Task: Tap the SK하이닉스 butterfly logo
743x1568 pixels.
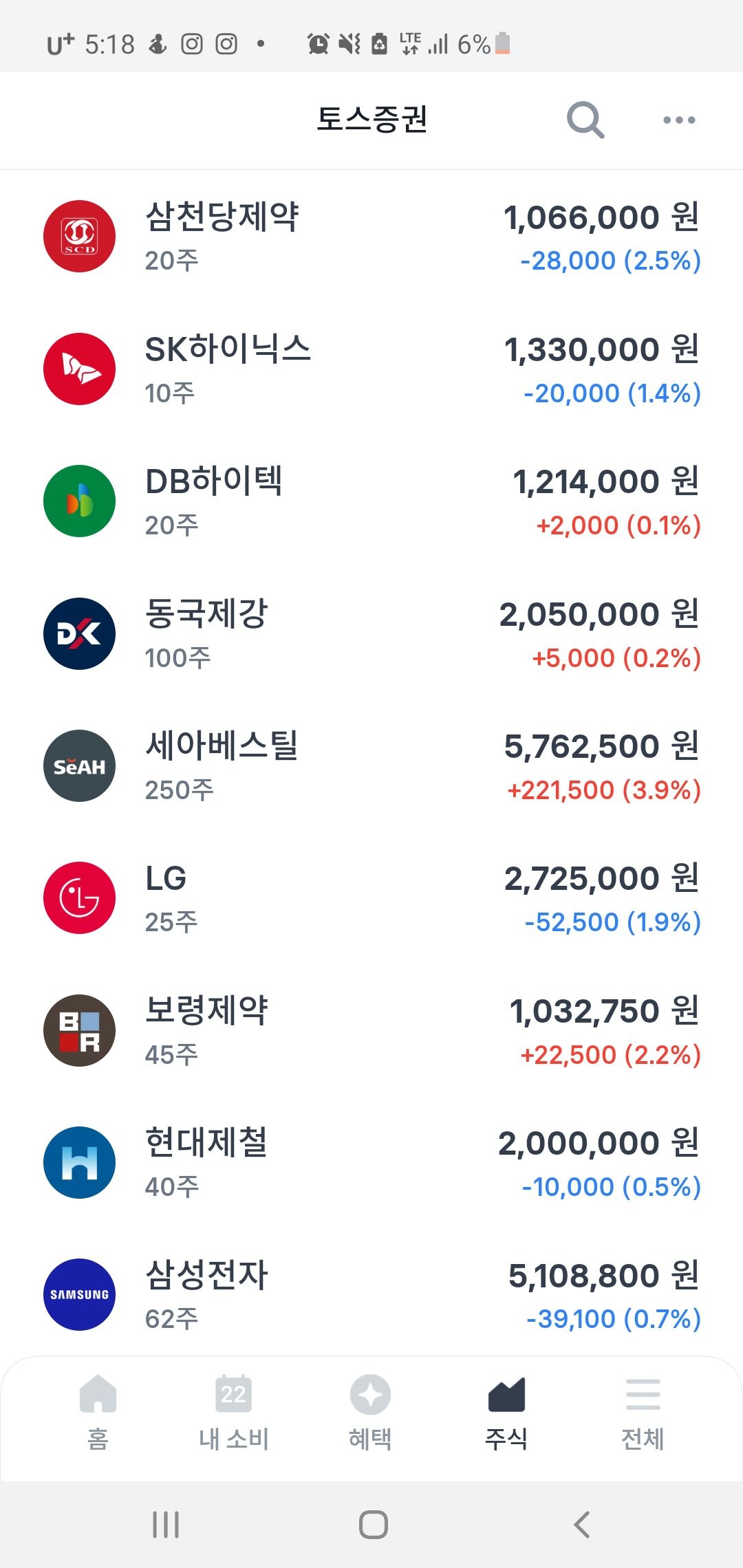Action: [79, 369]
